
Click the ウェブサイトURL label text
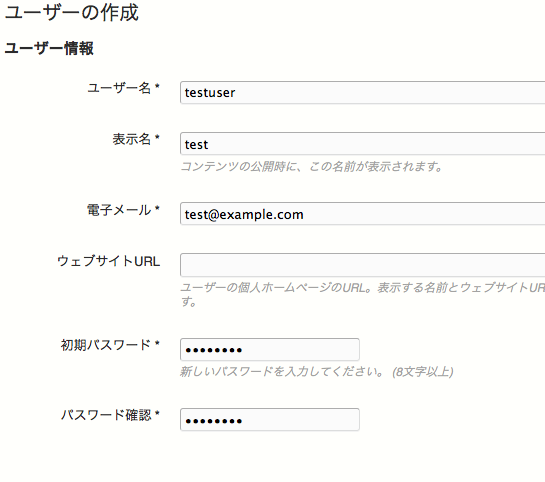tap(108, 261)
